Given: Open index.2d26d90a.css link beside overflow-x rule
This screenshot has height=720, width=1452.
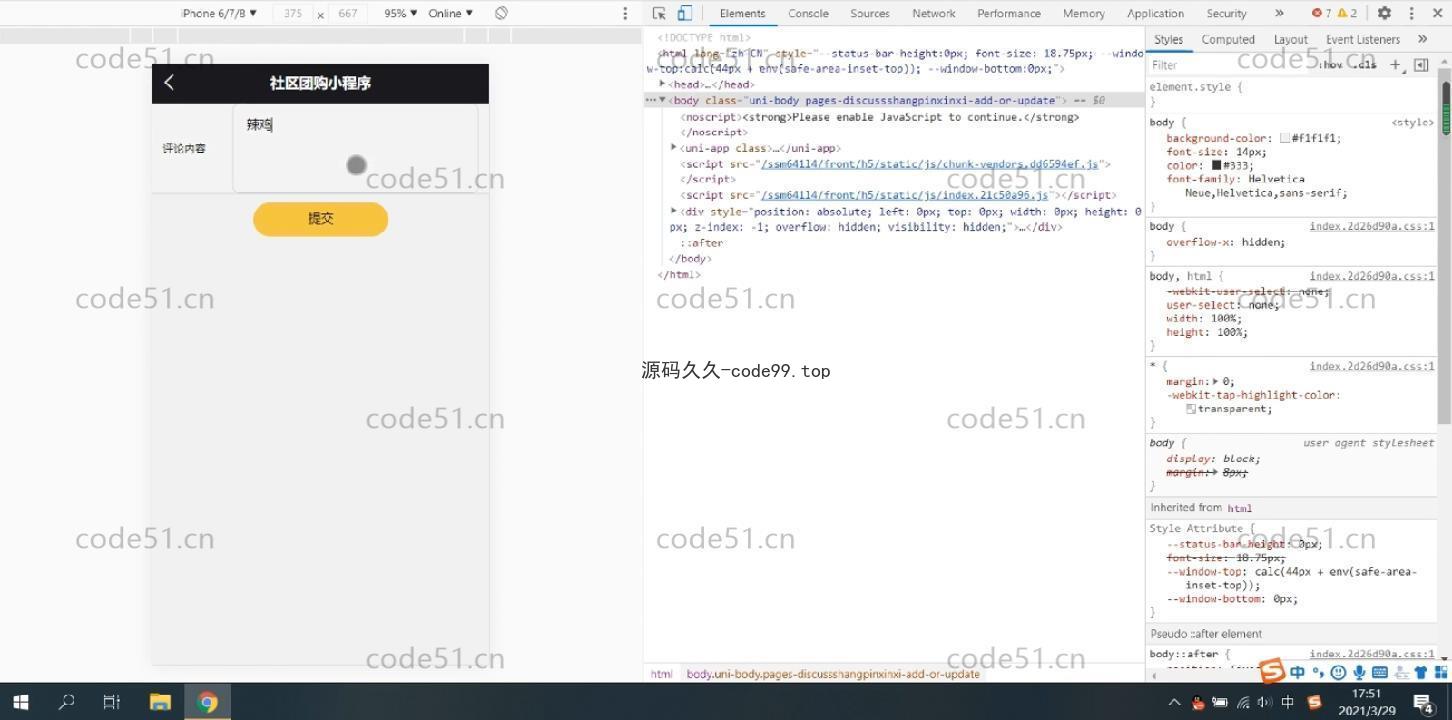Looking at the screenshot, I should pos(1372,226).
